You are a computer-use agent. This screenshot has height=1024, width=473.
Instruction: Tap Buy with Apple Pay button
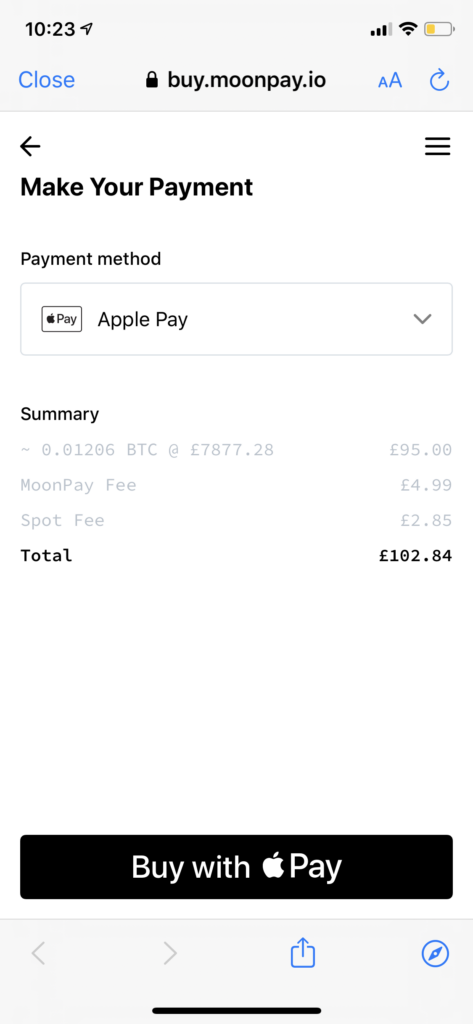pyautogui.click(x=236, y=867)
